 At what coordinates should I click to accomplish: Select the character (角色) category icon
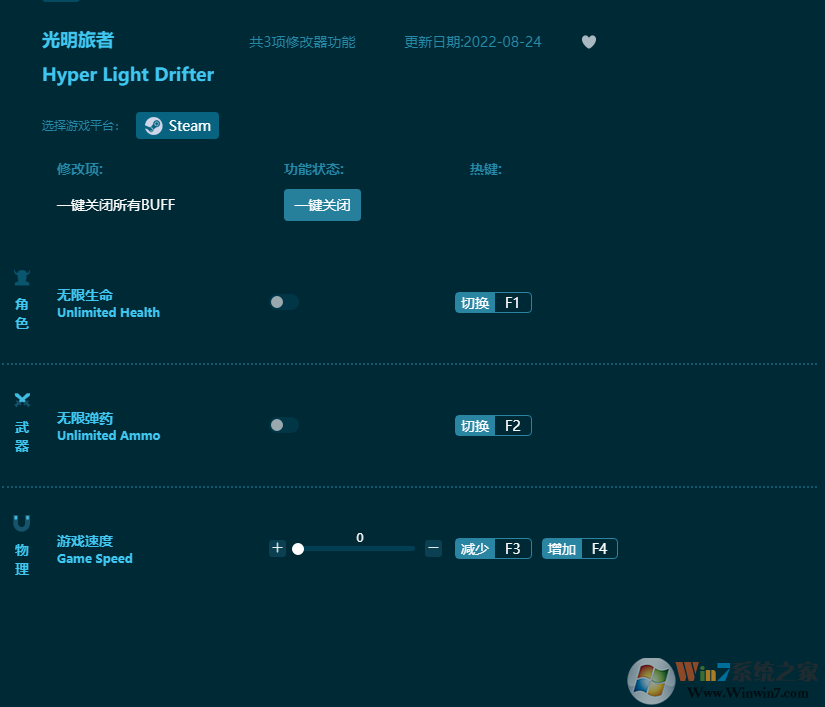coord(22,278)
